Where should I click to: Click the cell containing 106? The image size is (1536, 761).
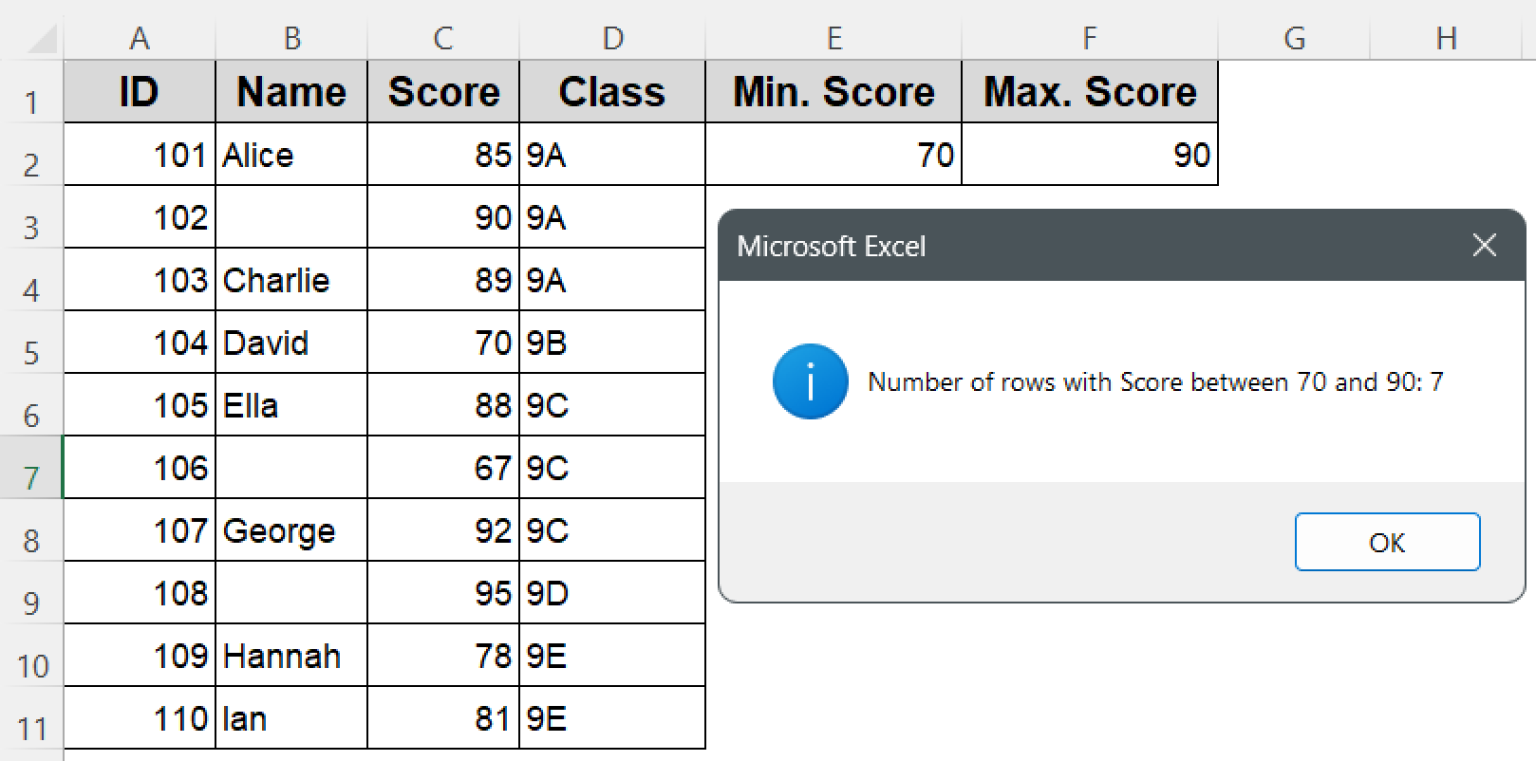pos(140,467)
